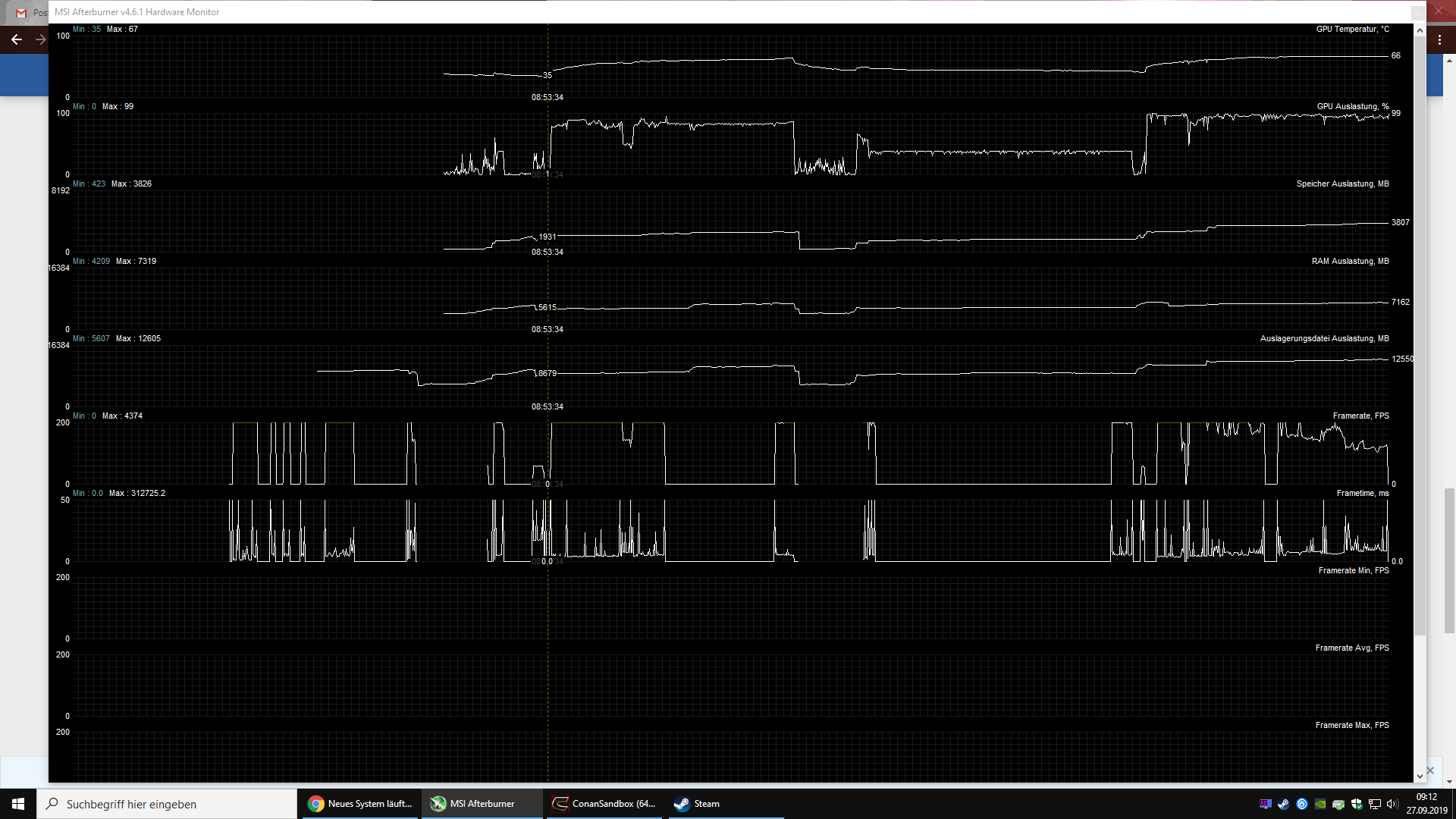Switch to ConanSandbox taskbar window
The image size is (1456, 819).
[x=605, y=804]
